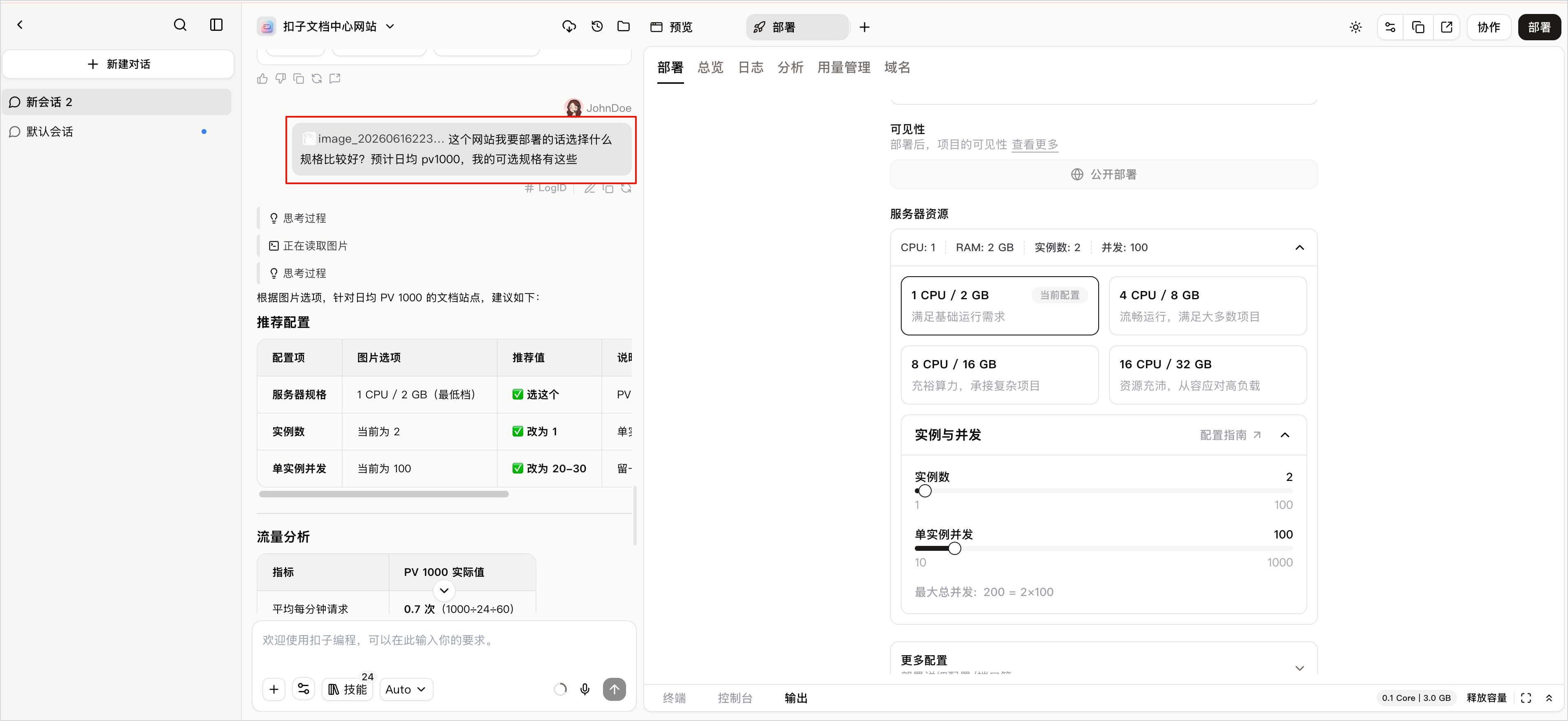This screenshot has width=1568, height=721.
Task: Share the previous reply icon
Action: [335, 79]
